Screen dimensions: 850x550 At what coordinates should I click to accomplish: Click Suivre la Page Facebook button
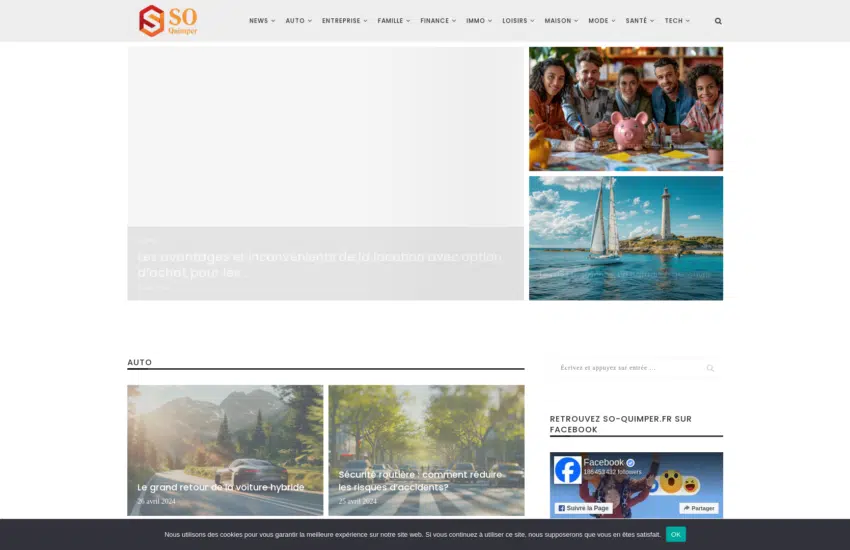click(583, 508)
